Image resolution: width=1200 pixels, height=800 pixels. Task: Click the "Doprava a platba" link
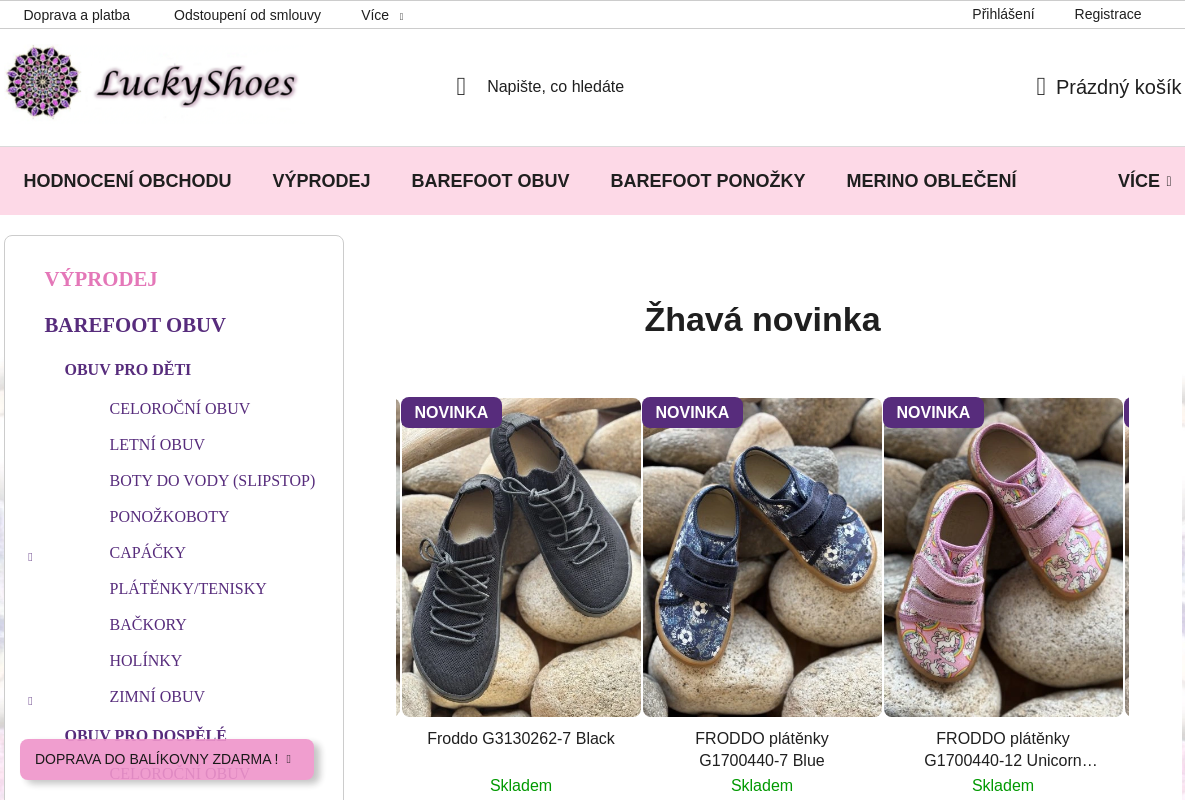77,15
